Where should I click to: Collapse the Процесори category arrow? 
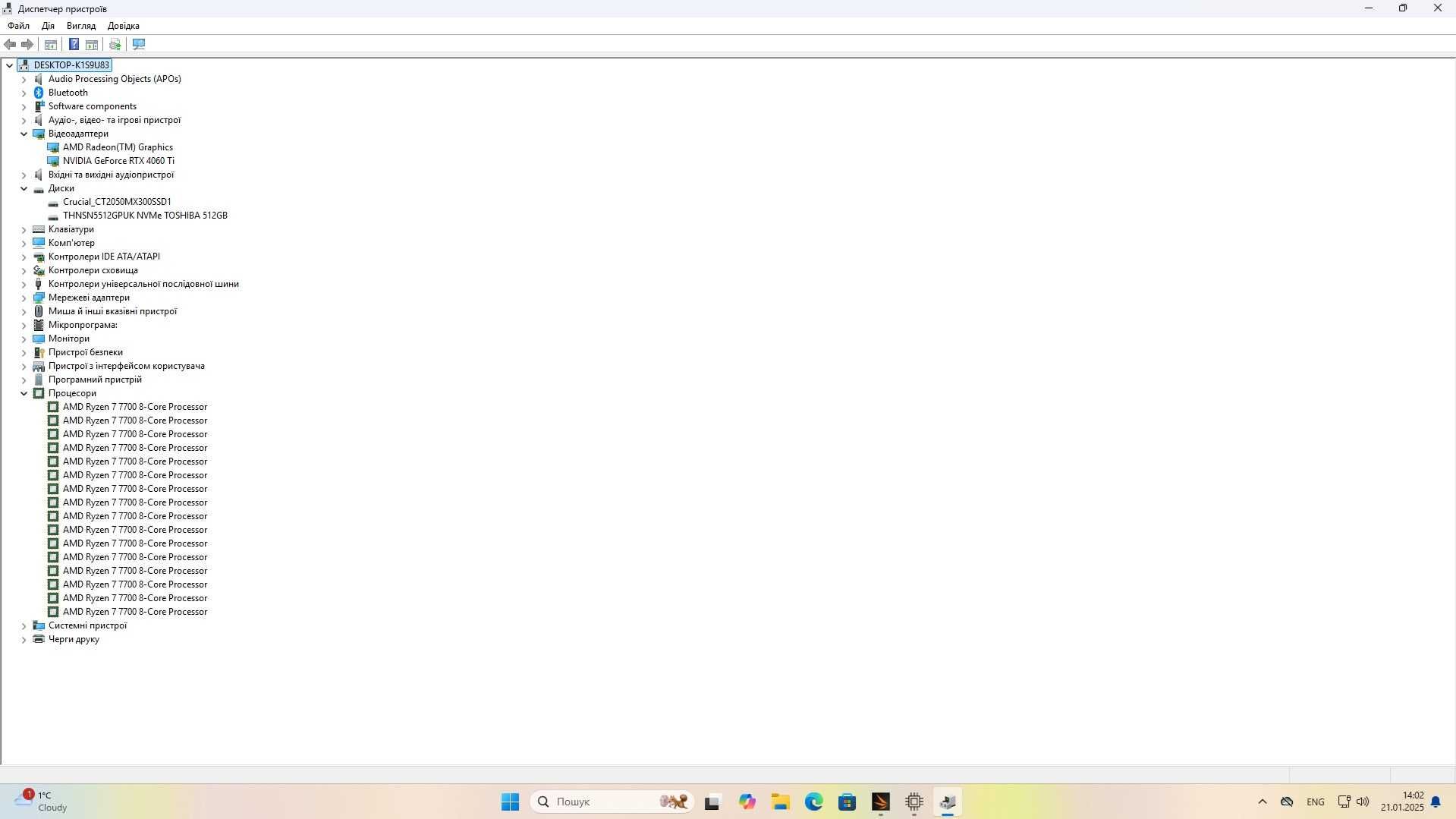pos(24,393)
